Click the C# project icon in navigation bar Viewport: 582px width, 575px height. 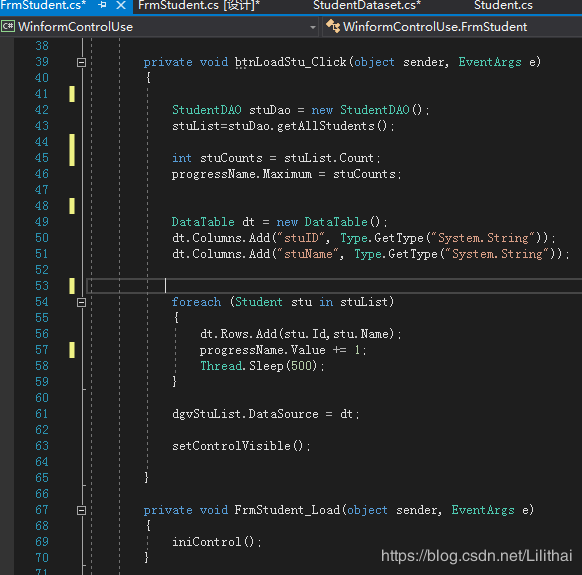pyautogui.click(x=8, y=26)
